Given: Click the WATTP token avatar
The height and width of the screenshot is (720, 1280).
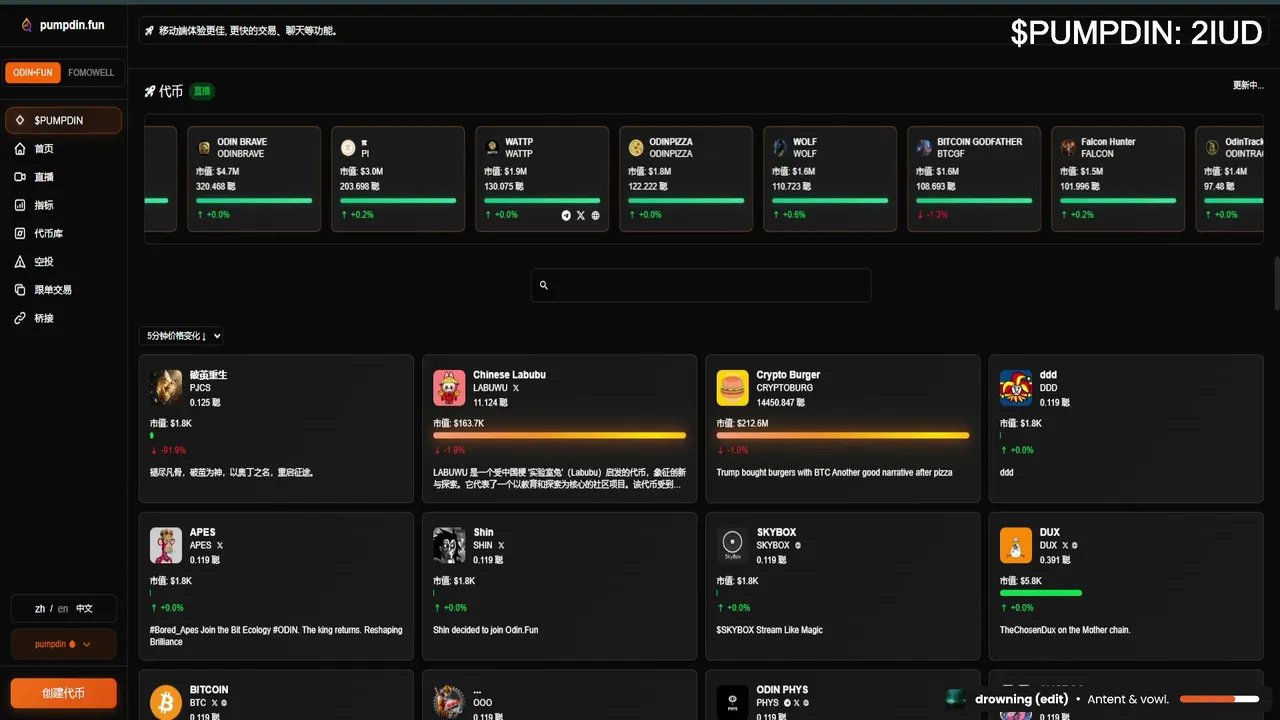Looking at the screenshot, I should [x=492, y=148].
